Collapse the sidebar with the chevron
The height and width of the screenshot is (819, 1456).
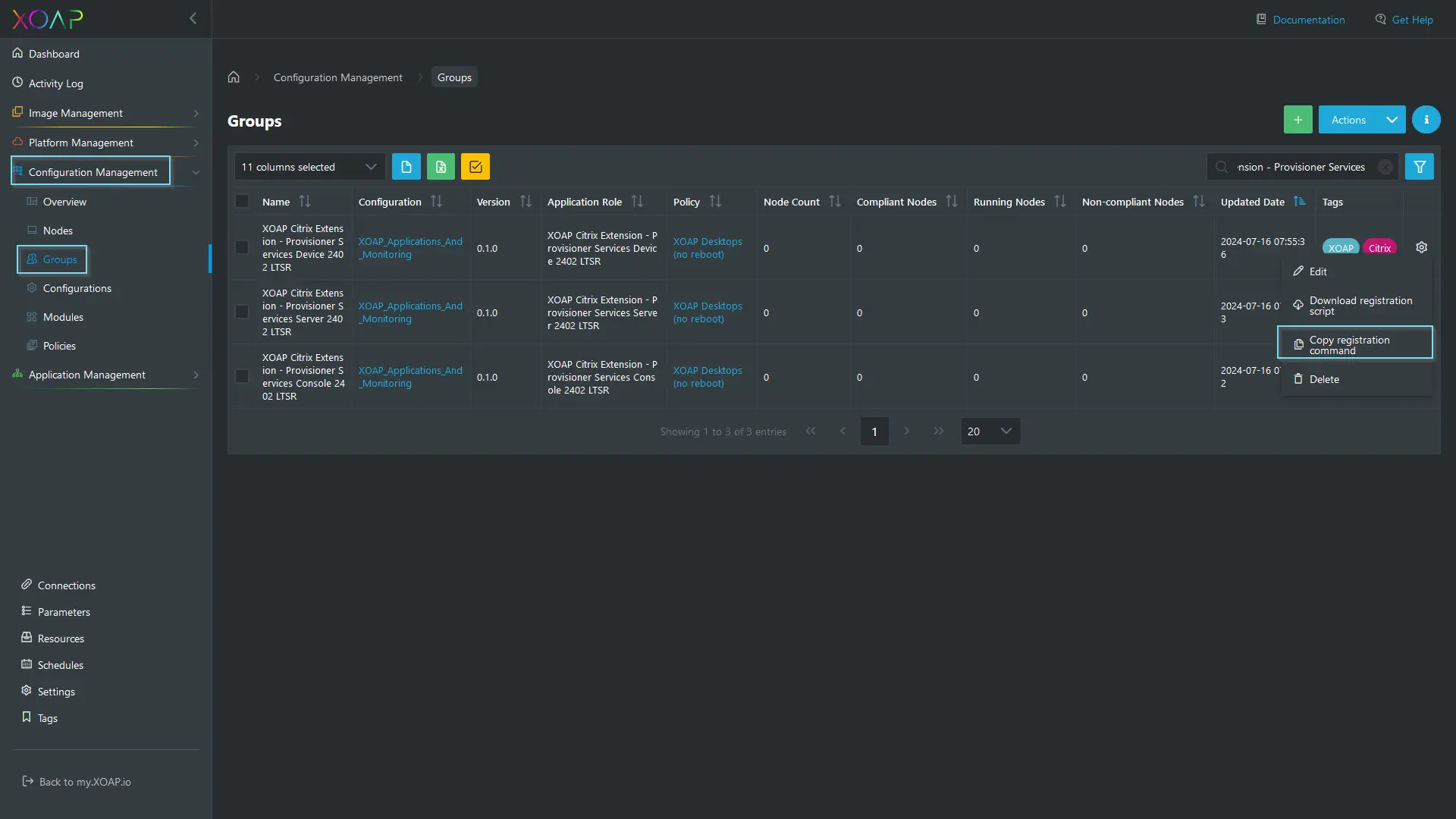[193, 18]
